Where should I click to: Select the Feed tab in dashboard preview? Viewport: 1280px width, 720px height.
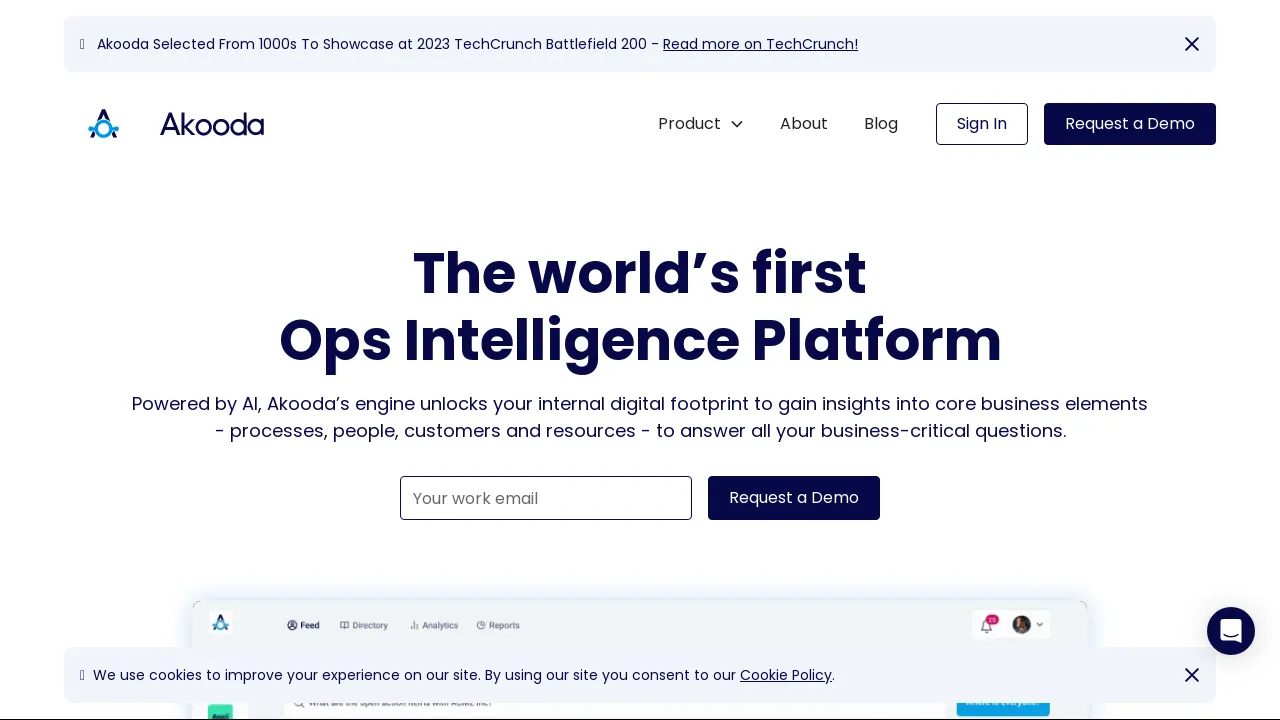tap(303, 625)
